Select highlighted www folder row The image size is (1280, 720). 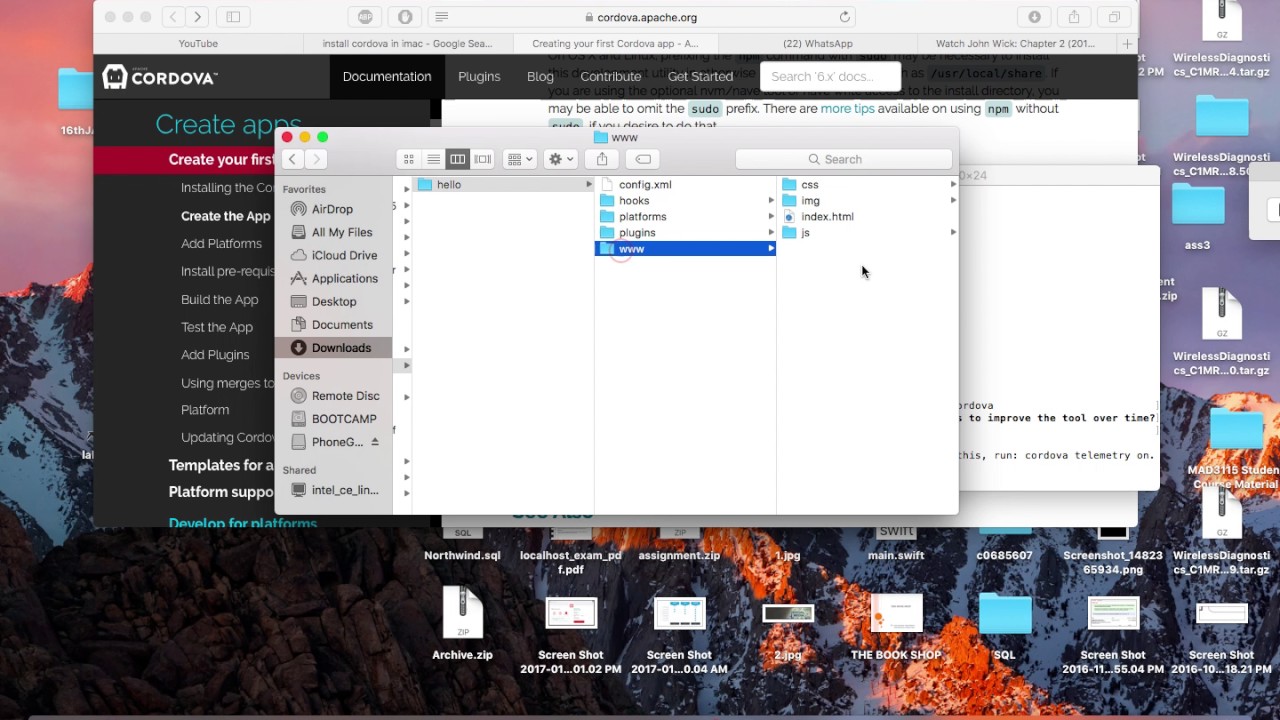coord(686,249)
